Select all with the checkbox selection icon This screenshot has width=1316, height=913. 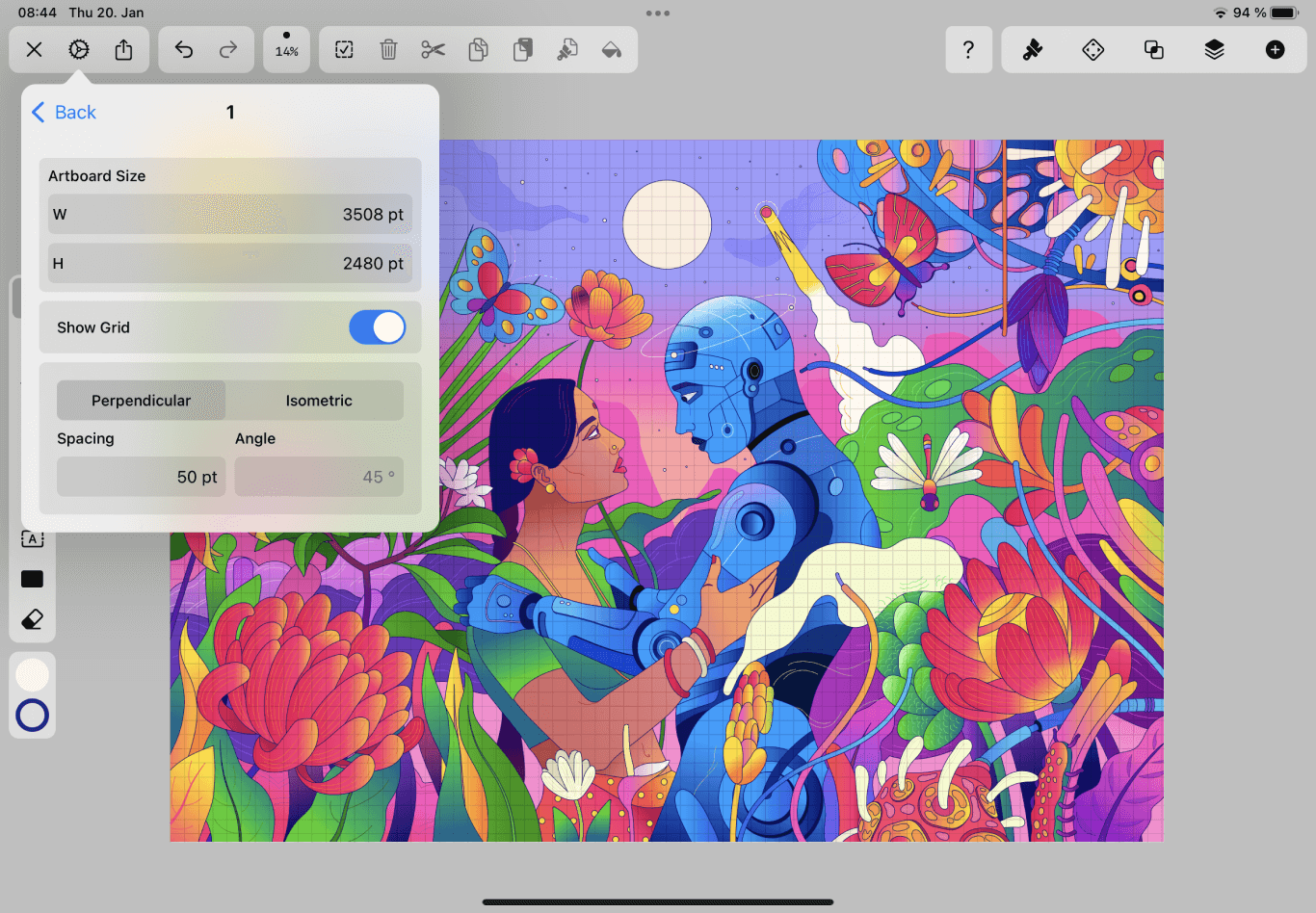point(344,50)
